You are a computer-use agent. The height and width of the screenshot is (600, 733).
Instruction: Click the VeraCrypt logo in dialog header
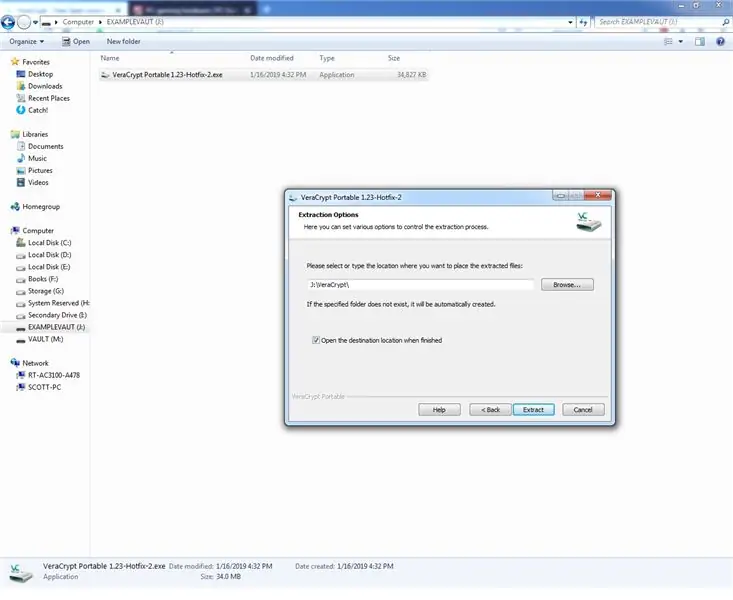pos(589,222)
